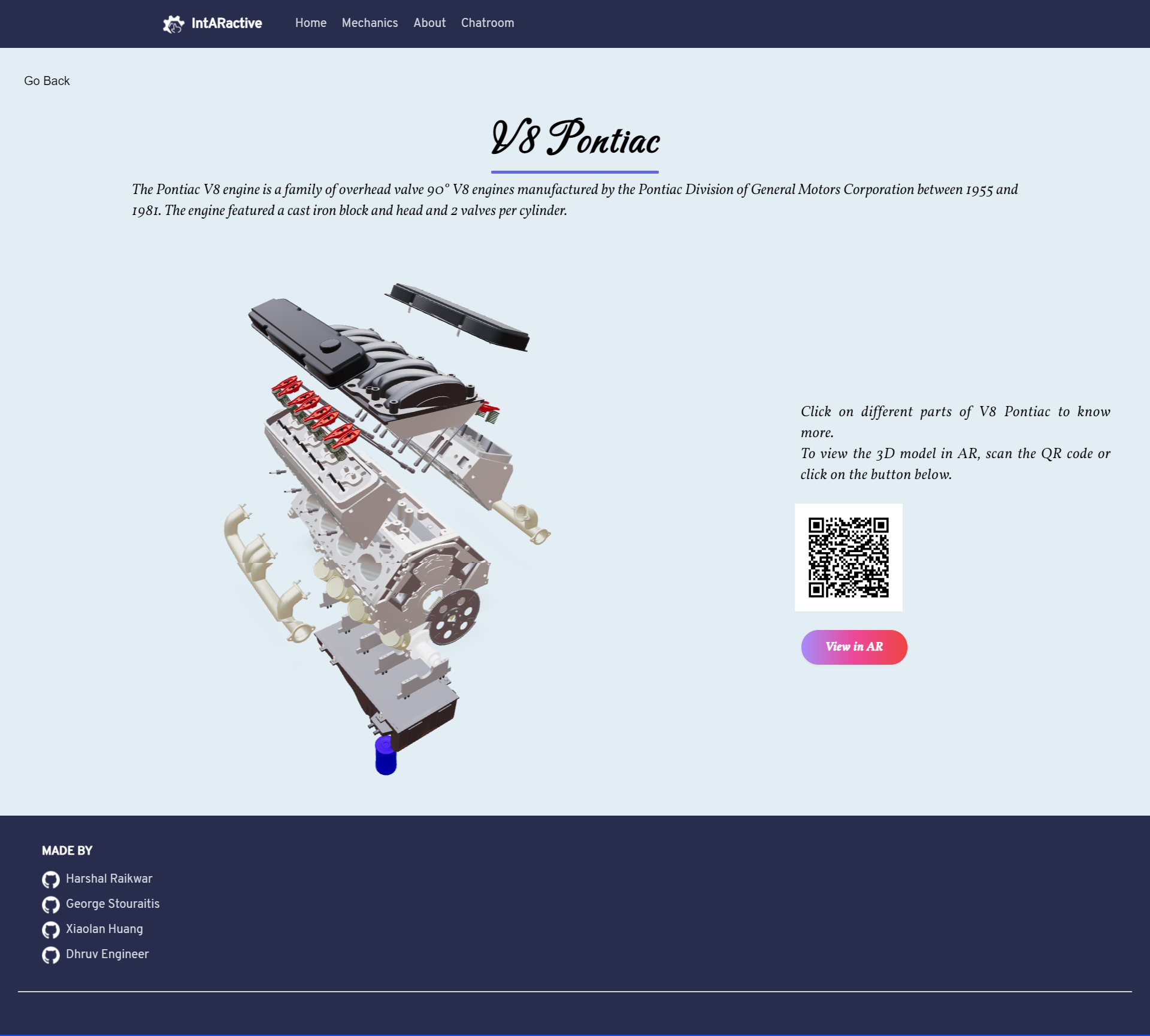The image size is (1150, 1036).
Task: Click GitHub icon beside Harshal Raikwar
Action: 51,879
